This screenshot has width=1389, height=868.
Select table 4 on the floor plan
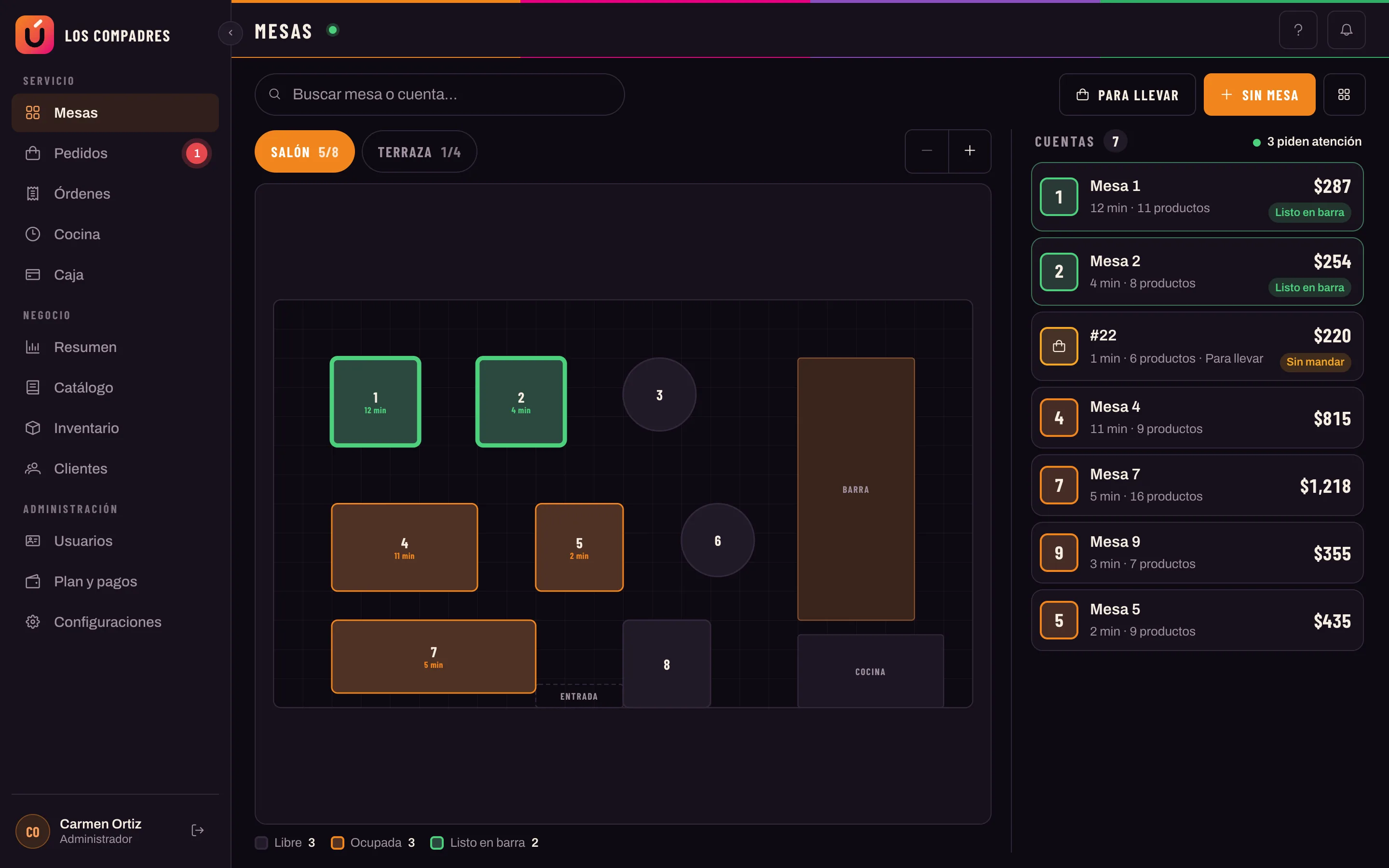click(x=405, y=548)
